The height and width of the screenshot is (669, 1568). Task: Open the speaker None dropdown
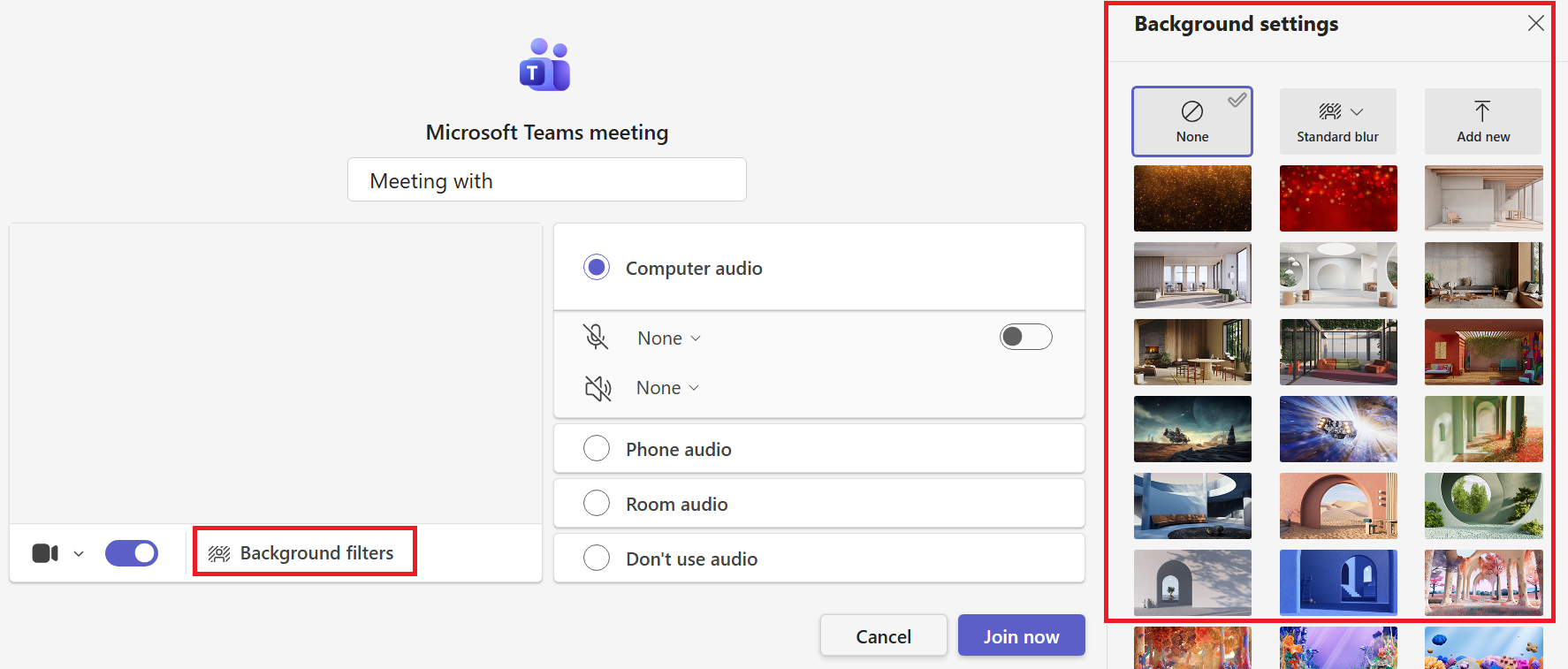[x=667, y=388]
